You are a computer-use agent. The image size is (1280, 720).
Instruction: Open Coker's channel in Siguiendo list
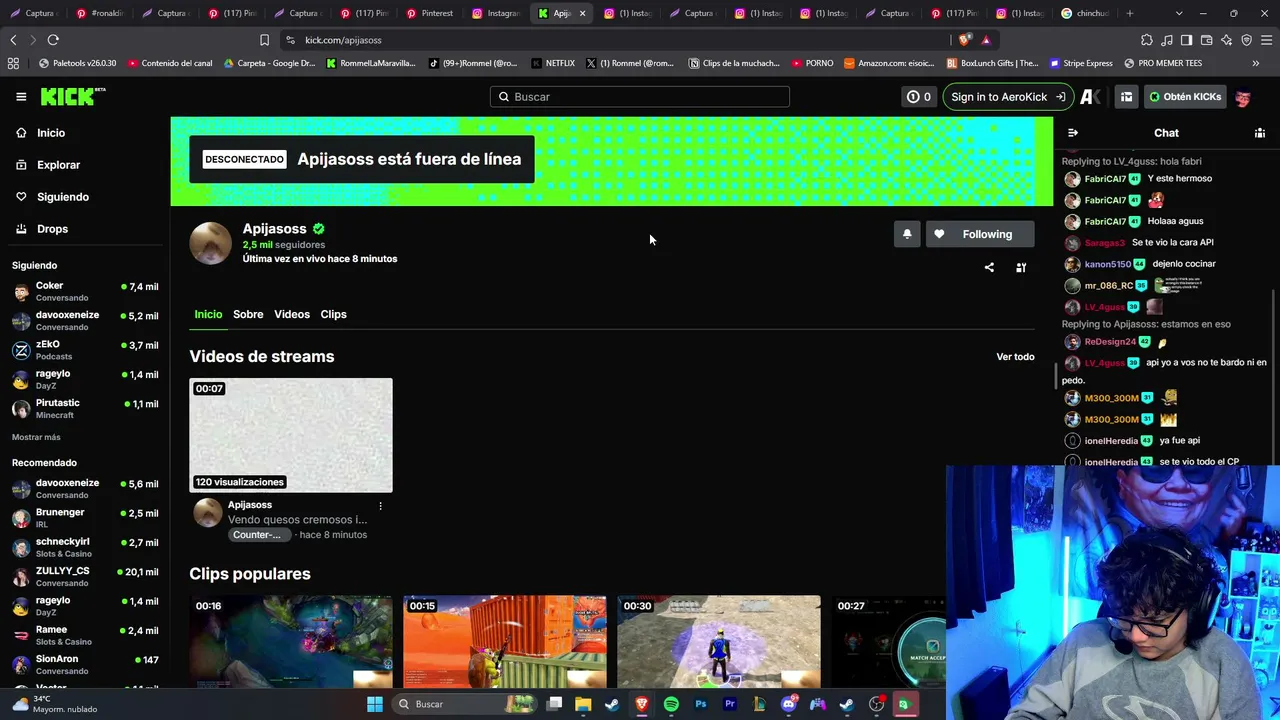(x=85, y=291)
